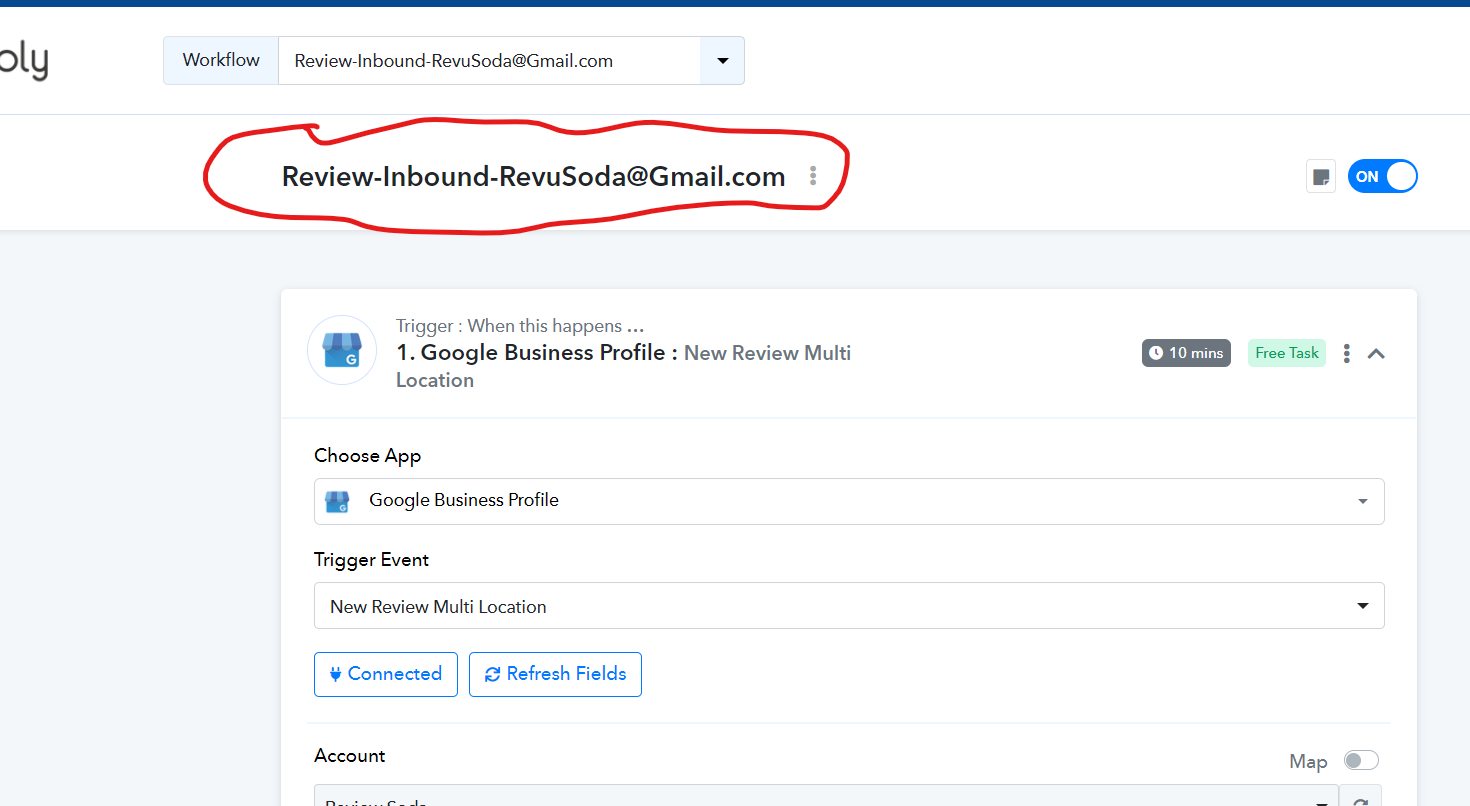Screen dimensions: 1470x806
Task: Collapse the Google Business Profile trigger step
Action: click(1376, 353)
